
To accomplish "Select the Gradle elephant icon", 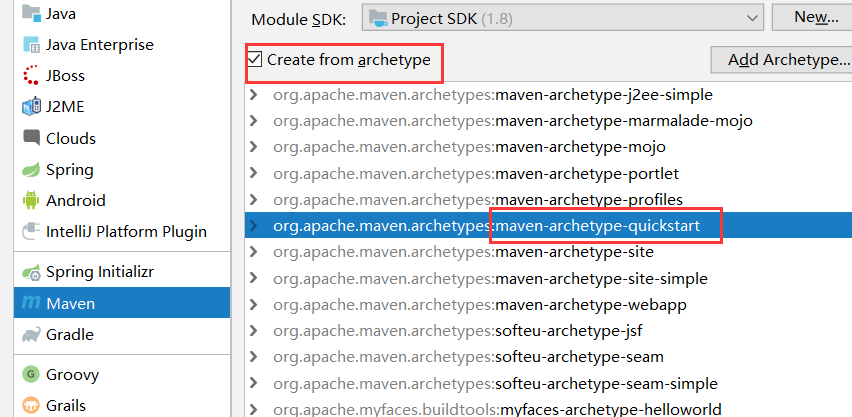I will pyautogui.click(x=31, y=334).
